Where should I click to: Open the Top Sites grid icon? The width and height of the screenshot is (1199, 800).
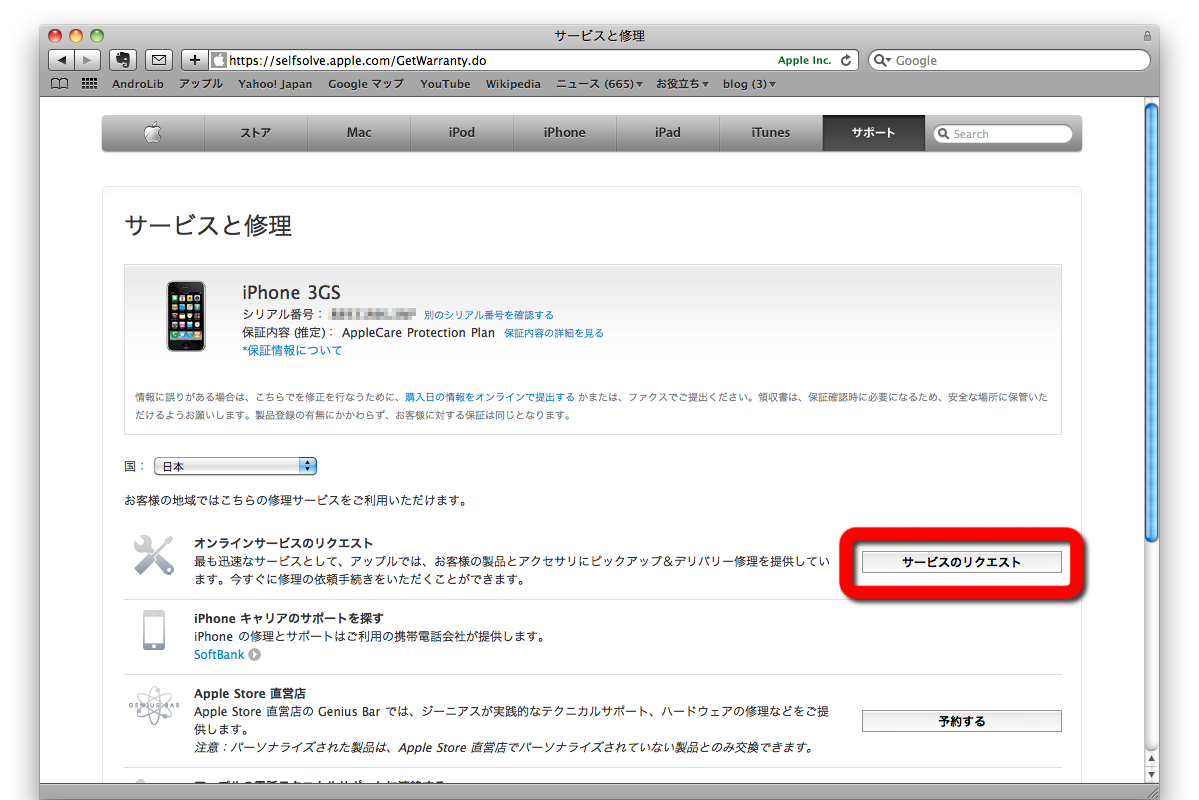[x=89, y=84]
